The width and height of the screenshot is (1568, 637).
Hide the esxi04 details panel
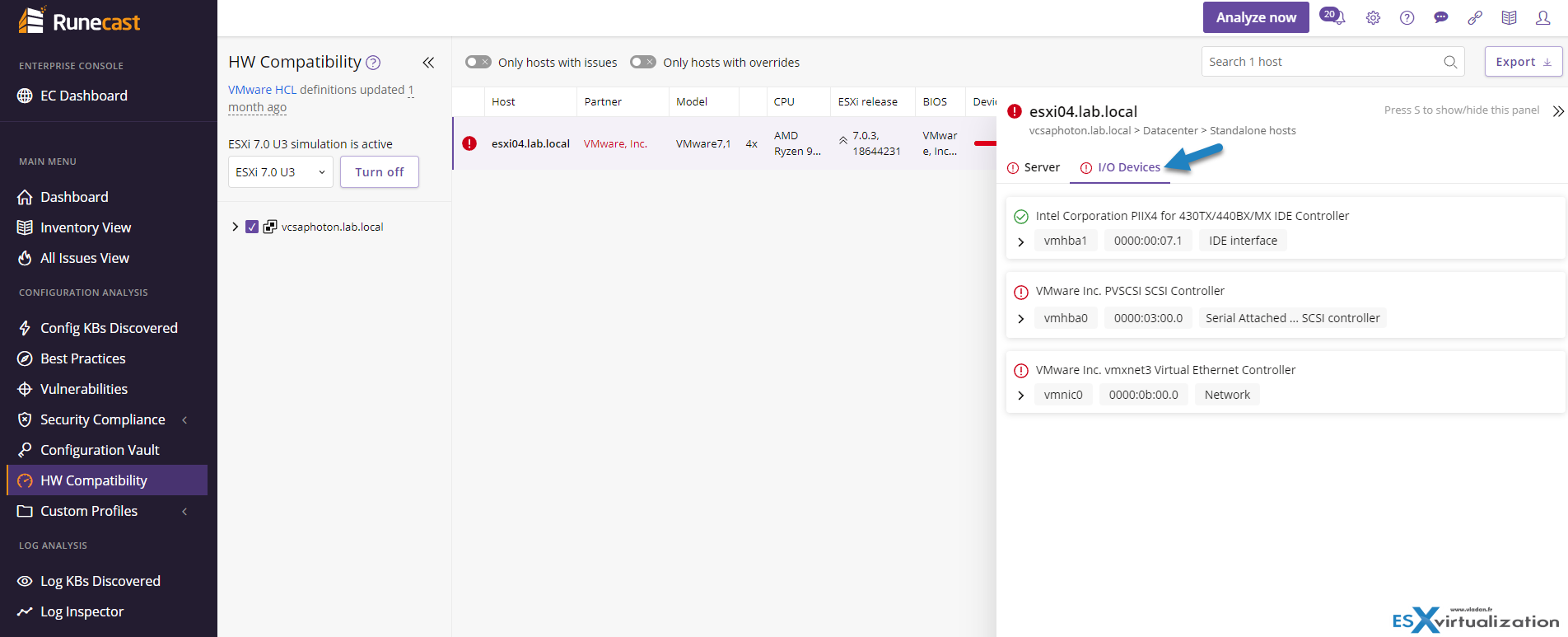[x=1557, y=111]
